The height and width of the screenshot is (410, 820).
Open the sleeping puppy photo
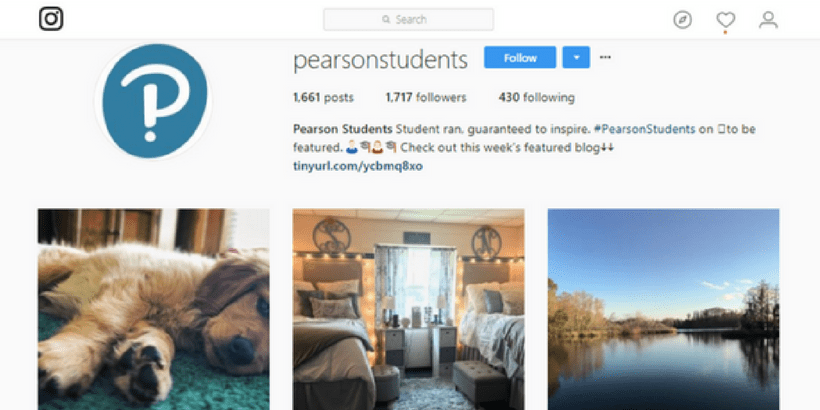tap(154, 310)
